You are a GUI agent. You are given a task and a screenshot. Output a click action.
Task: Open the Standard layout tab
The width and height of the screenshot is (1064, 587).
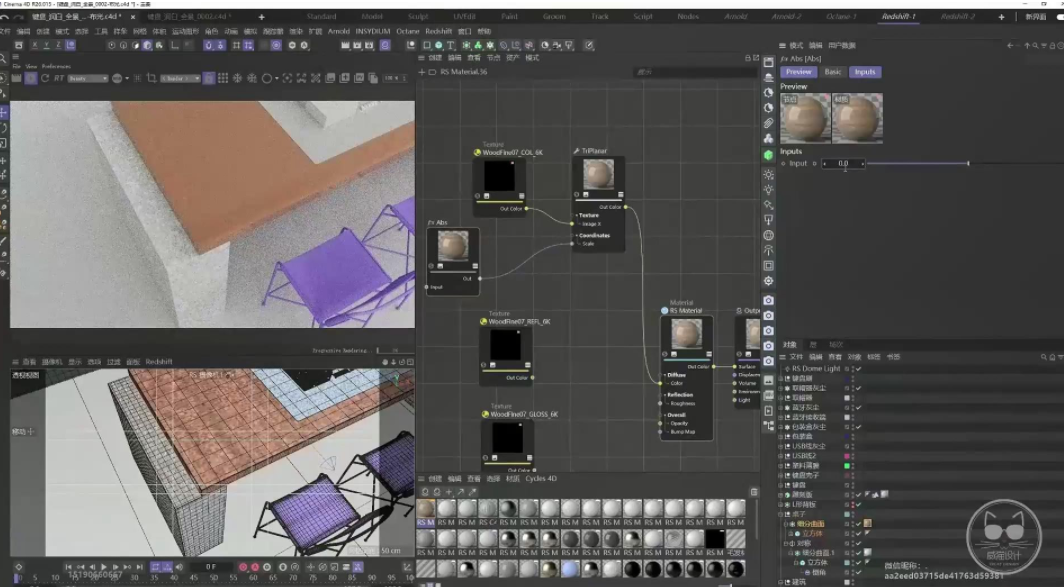(322, 16)
